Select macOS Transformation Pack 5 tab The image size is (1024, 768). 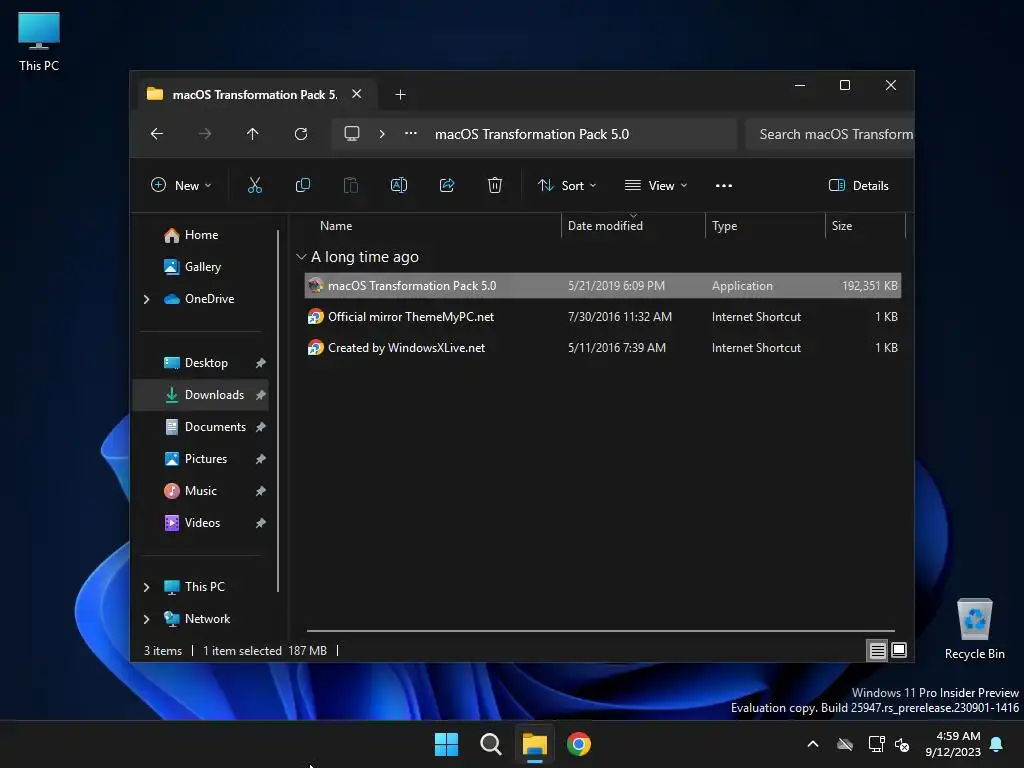pos(255,95)
